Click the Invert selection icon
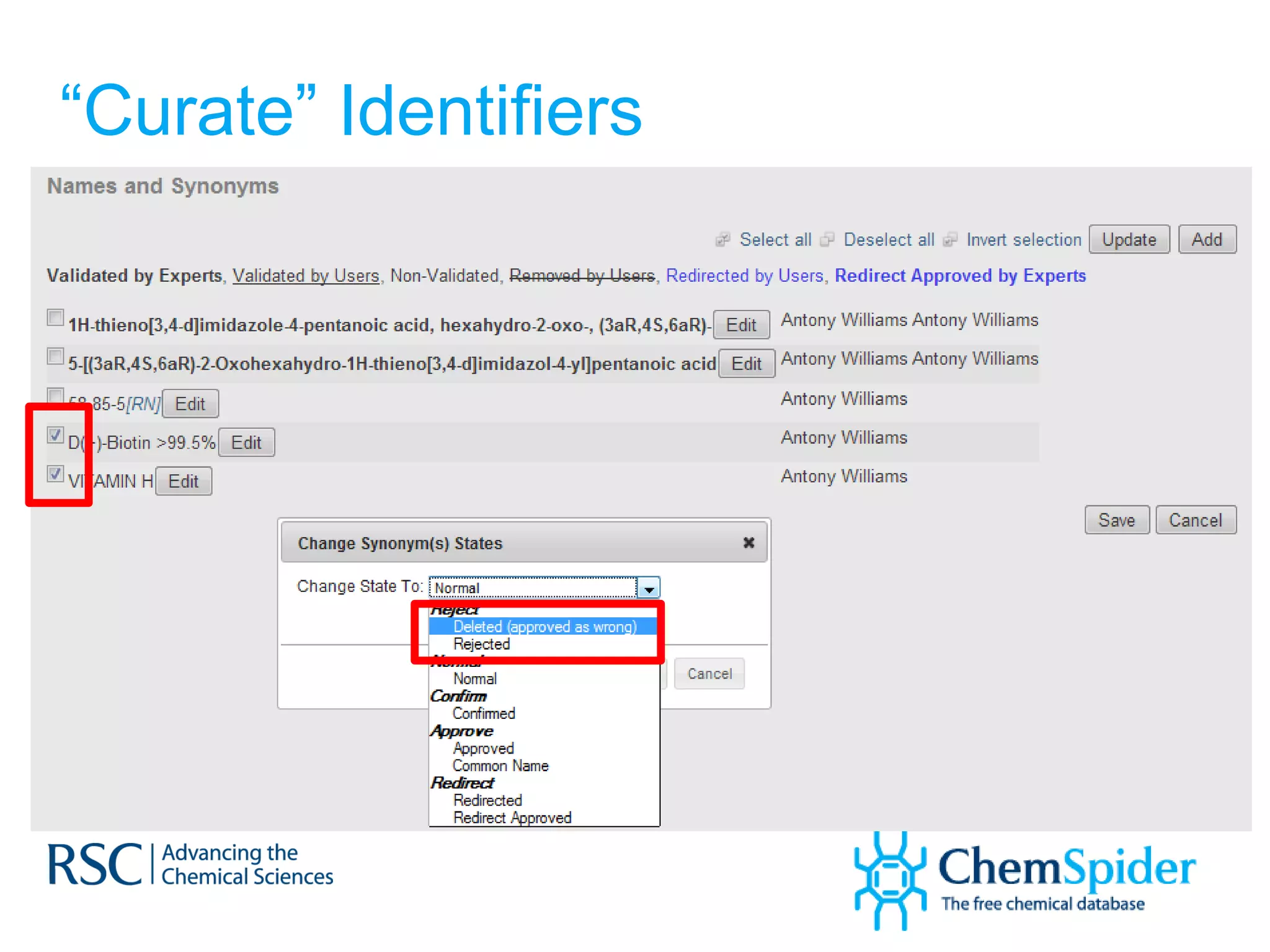The width and height of the screenshot is (1270, 952). click(x=950, y=240)
